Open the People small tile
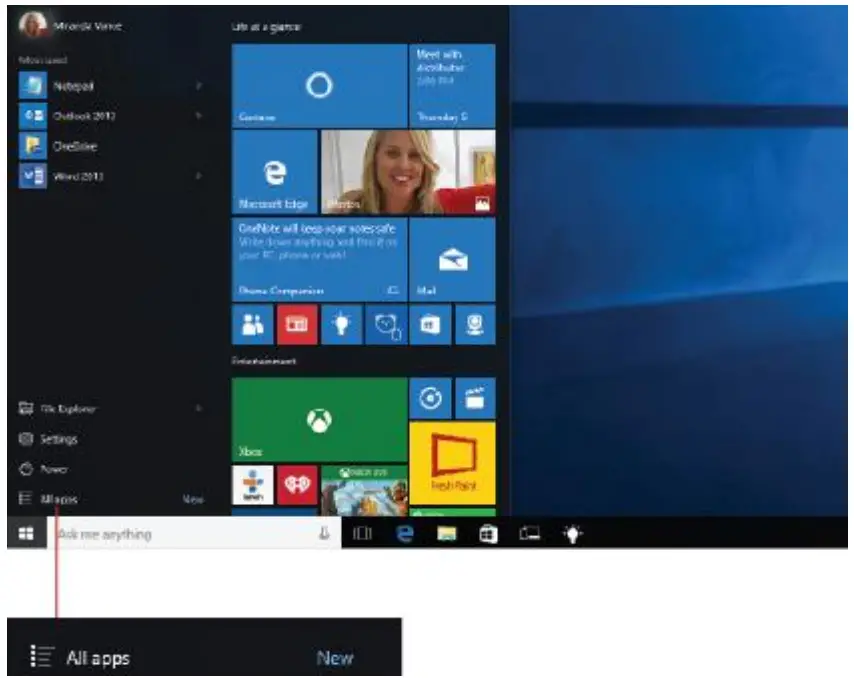The width and height of the screenshot is (854, 678). 252,325
